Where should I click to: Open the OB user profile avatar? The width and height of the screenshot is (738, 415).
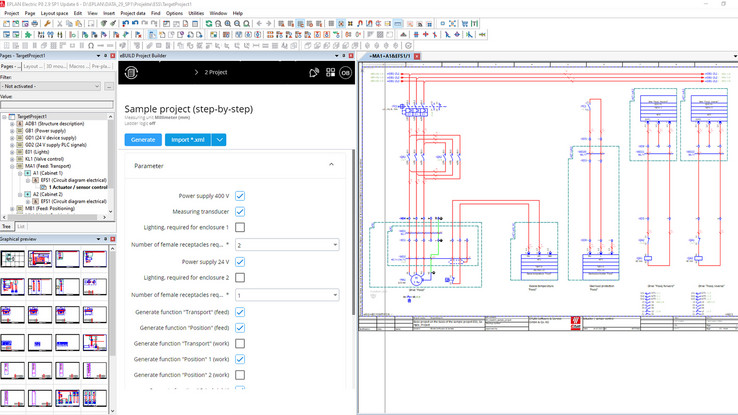pos(345,72)
